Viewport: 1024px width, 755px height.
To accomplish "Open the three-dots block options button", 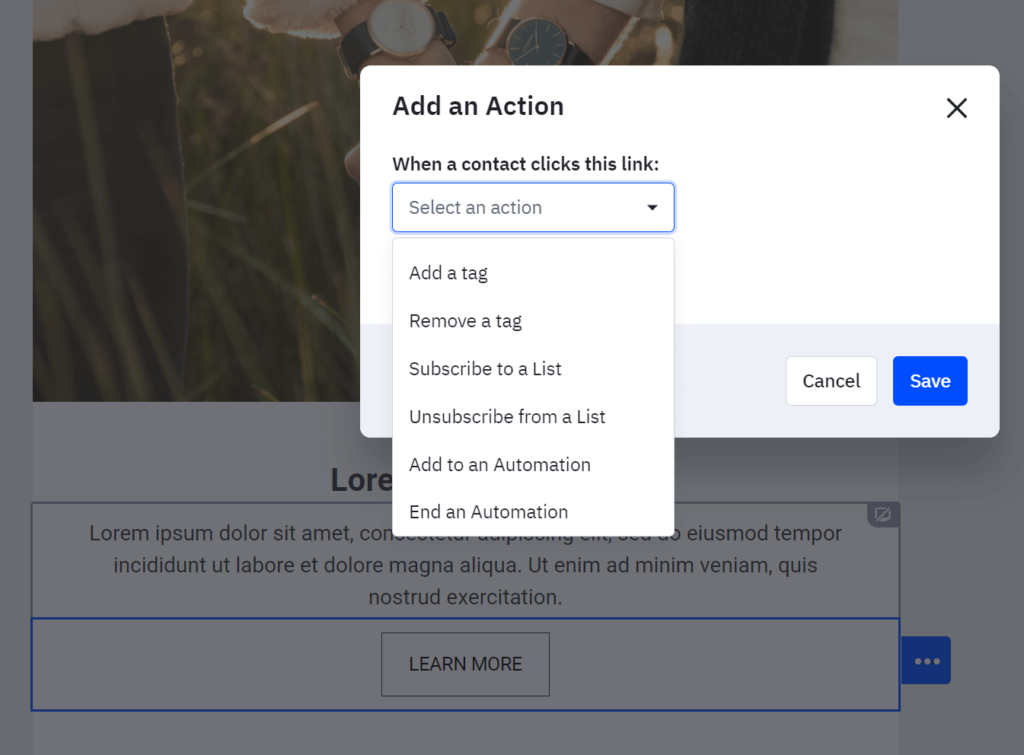I will pos(926,661).
